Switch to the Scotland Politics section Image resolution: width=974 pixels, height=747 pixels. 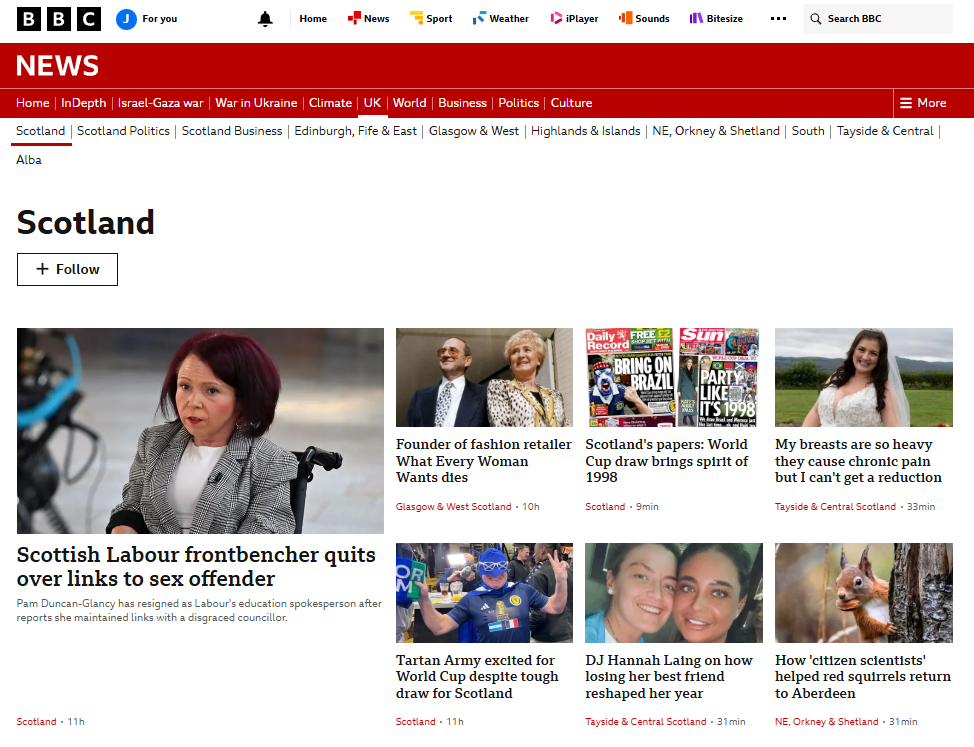point(123,131)
